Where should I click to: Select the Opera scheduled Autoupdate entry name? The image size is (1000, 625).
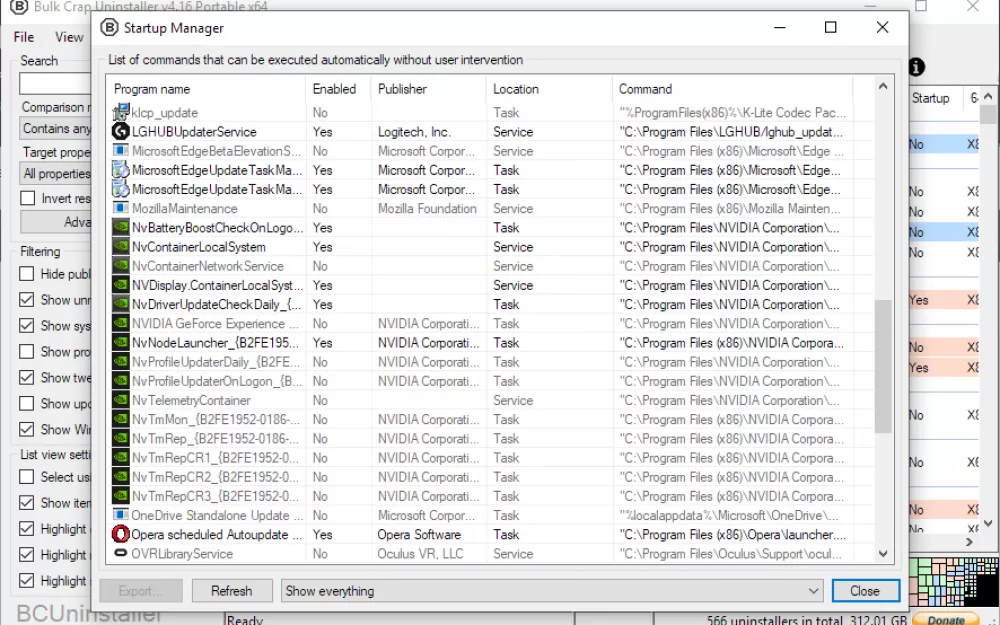[217, 534]
